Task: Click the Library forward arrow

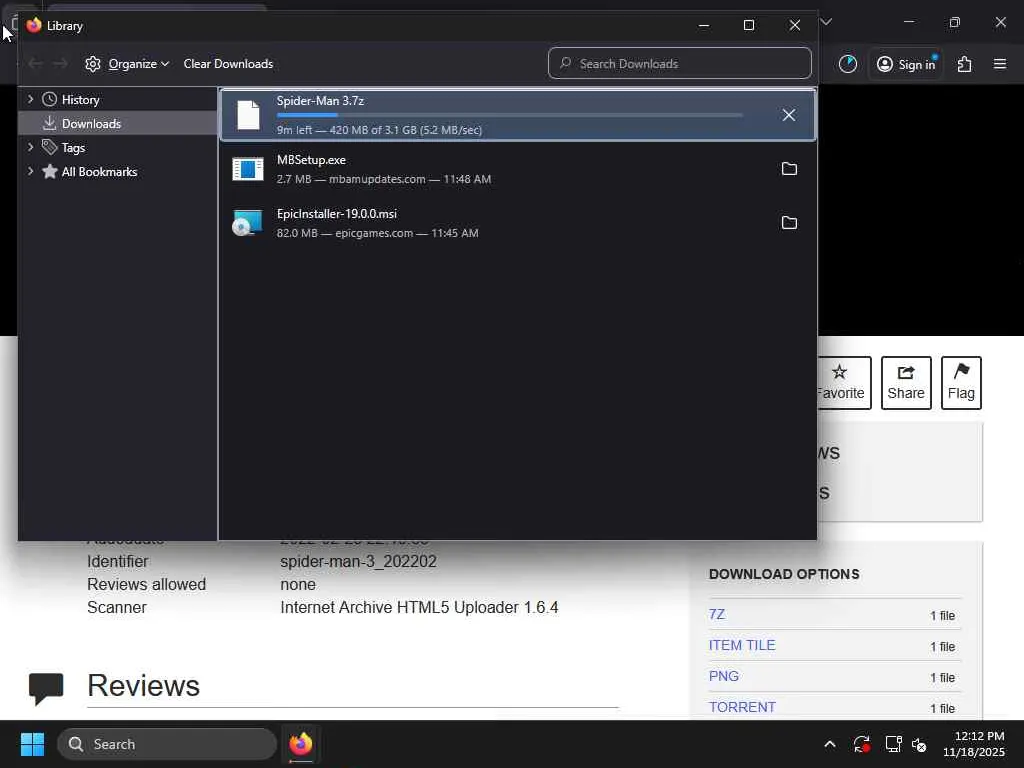Action: 60,63
